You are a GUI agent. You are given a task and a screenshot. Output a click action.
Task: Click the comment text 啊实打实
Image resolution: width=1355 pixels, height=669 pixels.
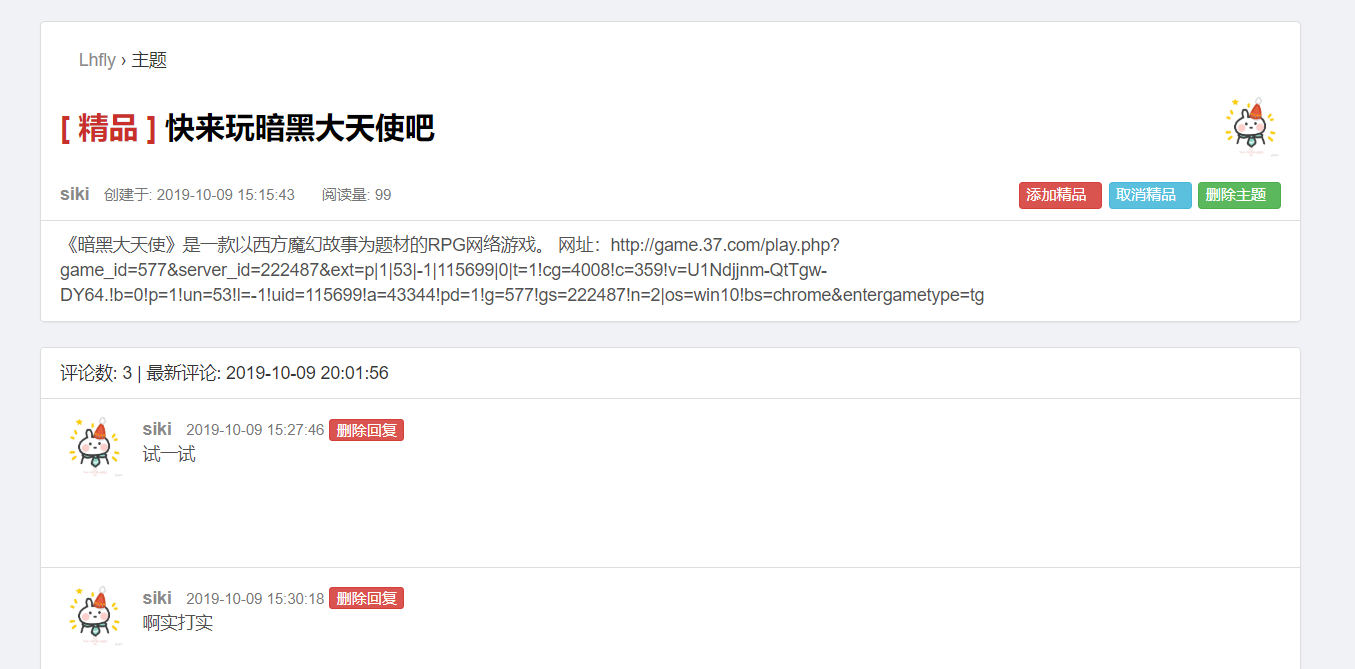coord(178,623)
